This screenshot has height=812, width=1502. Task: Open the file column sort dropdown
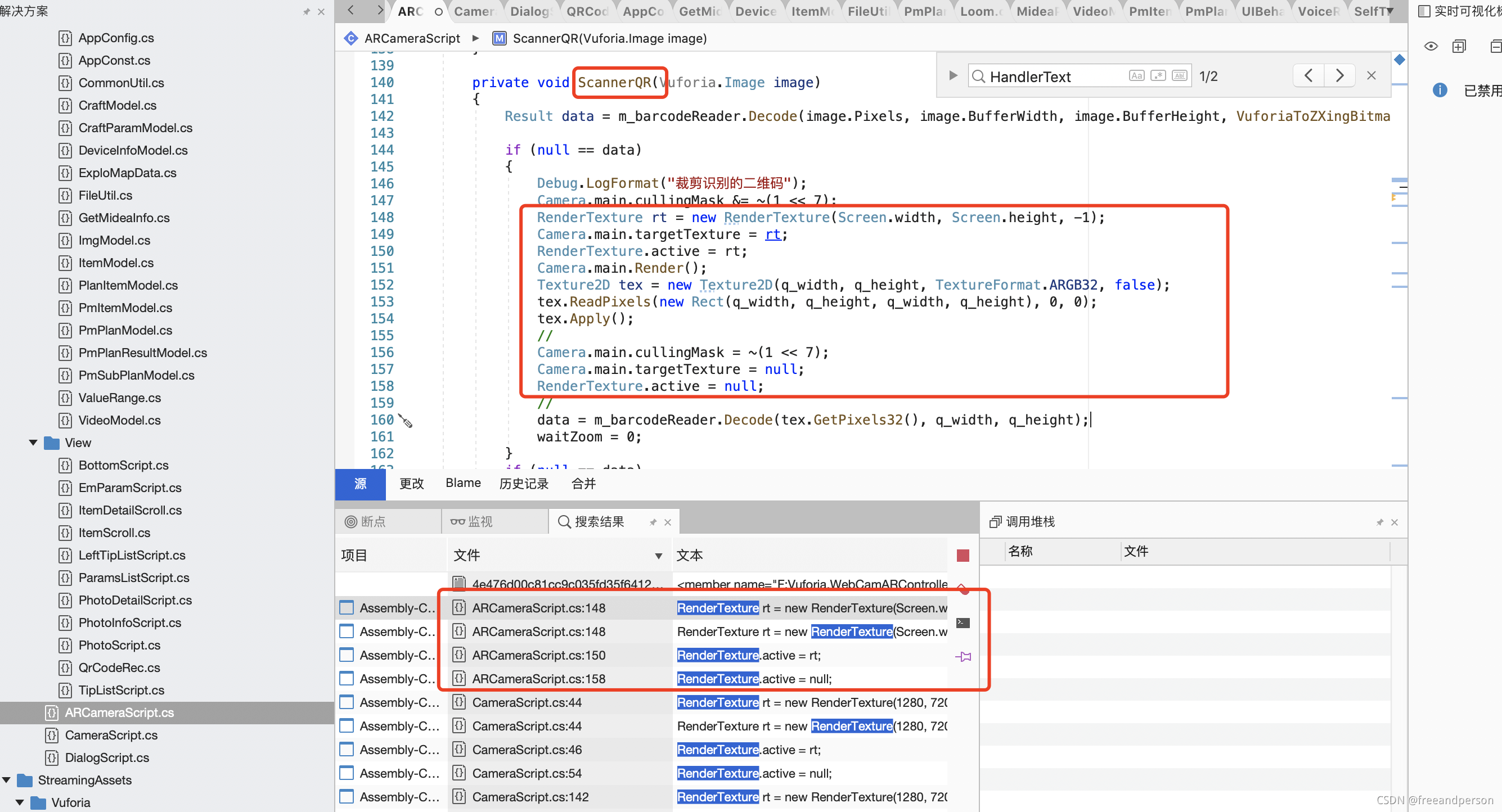click(x=658, y=556)
